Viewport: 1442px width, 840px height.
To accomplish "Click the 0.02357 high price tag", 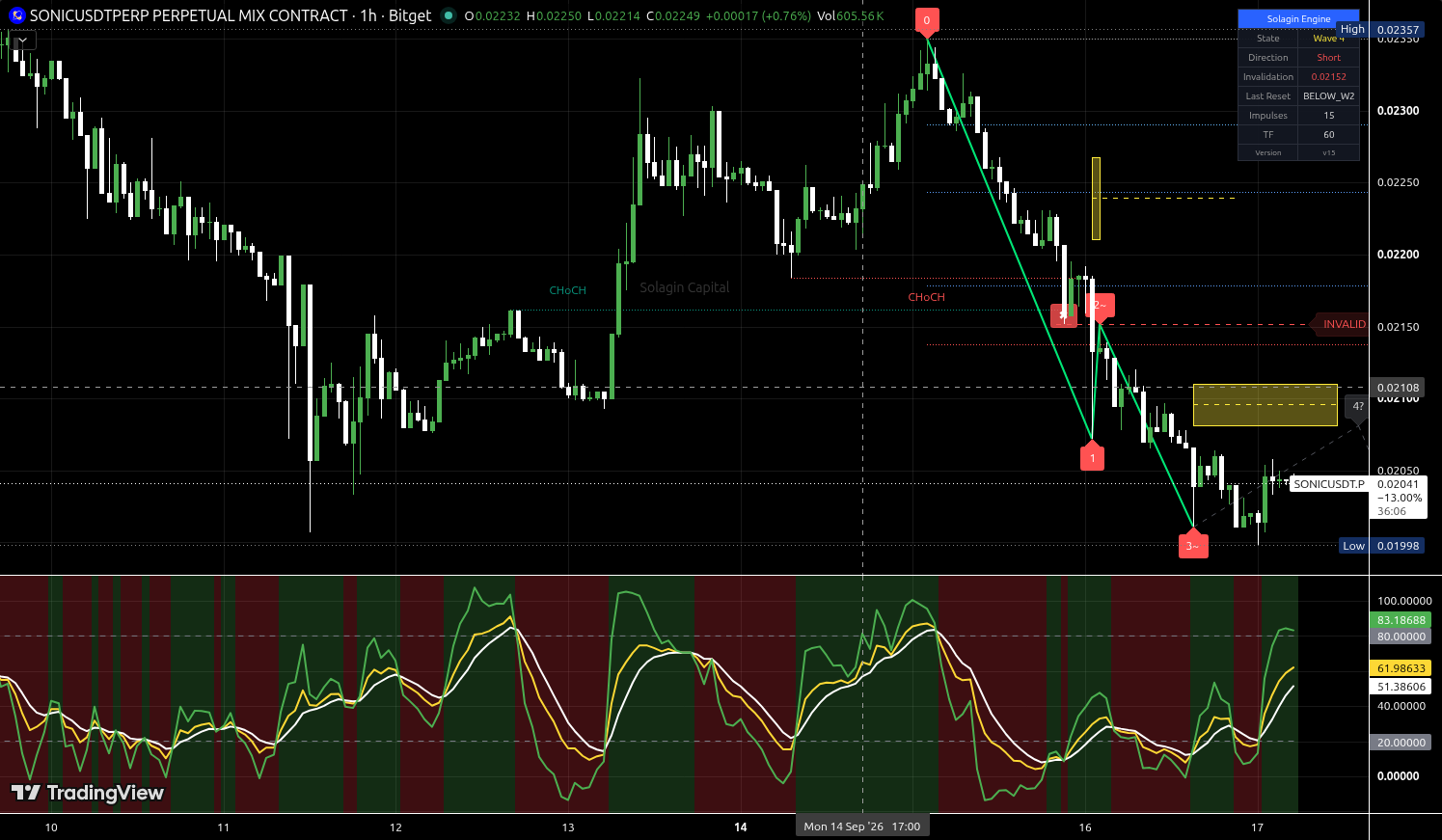I will [x=1398, y=30].
